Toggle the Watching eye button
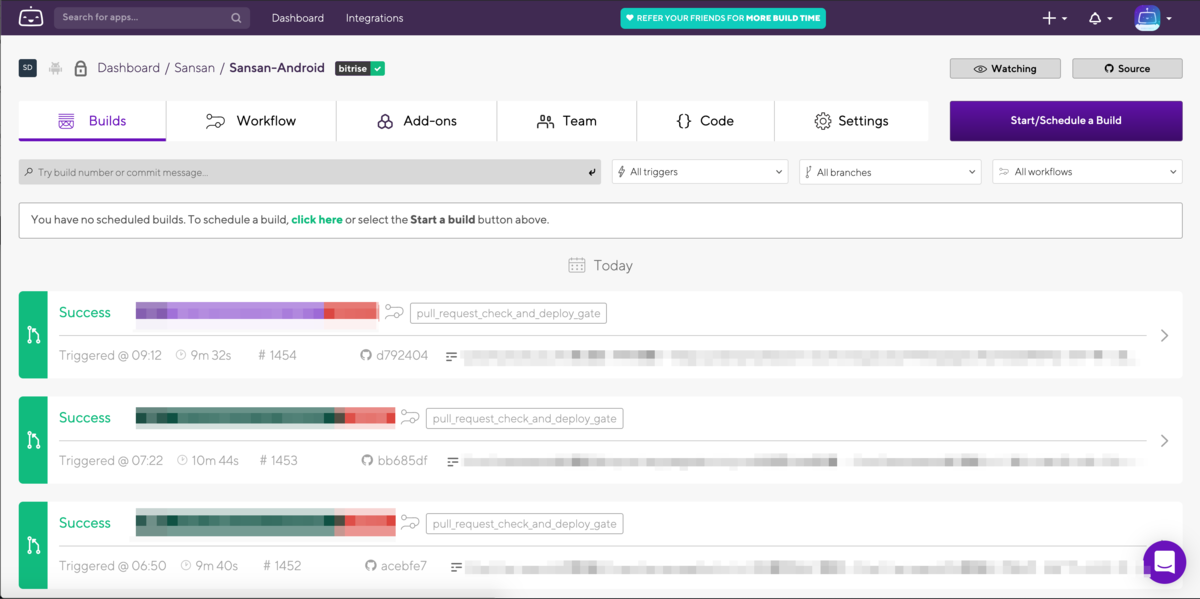 coord(1006,68)
